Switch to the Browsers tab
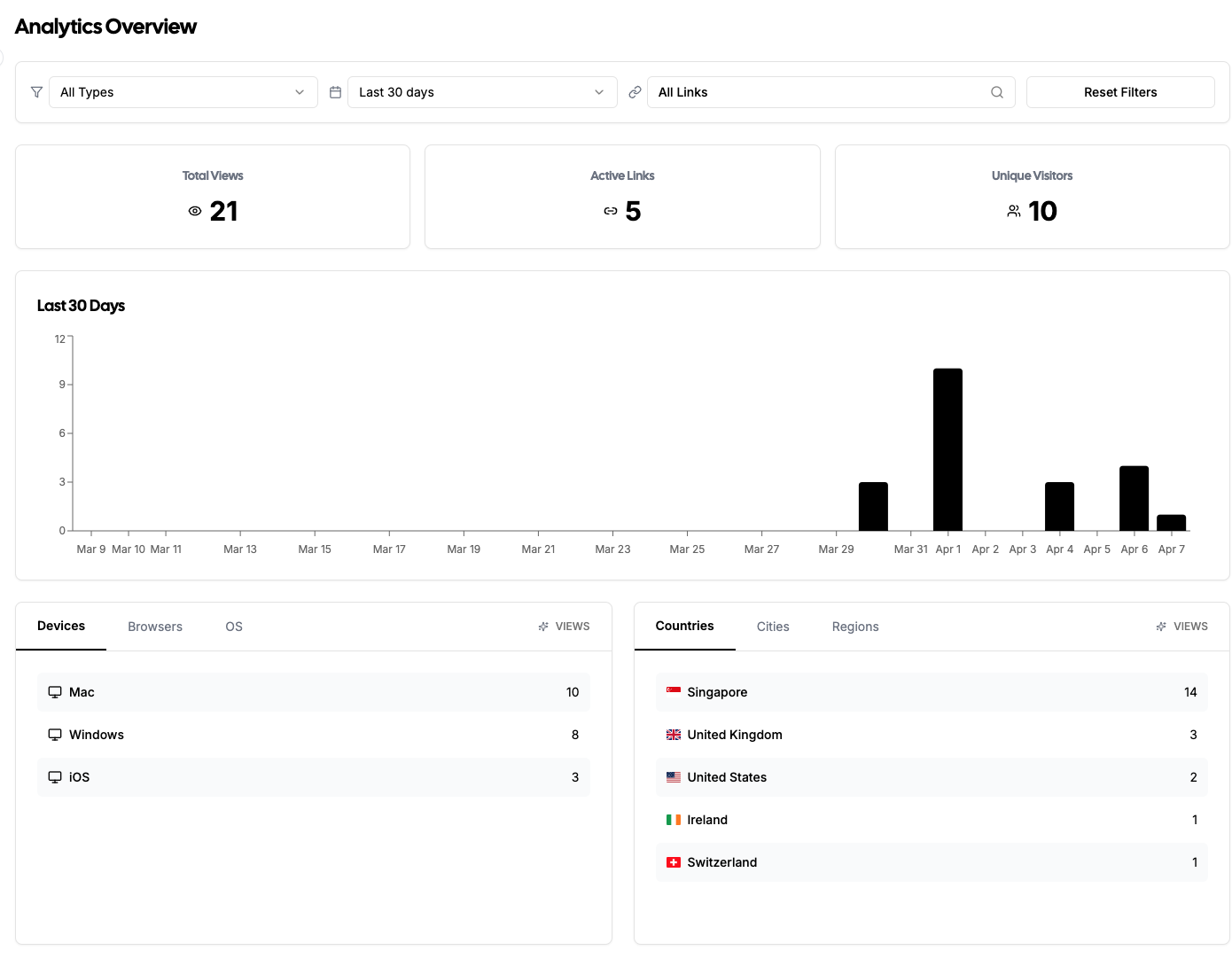 point(154,627)
